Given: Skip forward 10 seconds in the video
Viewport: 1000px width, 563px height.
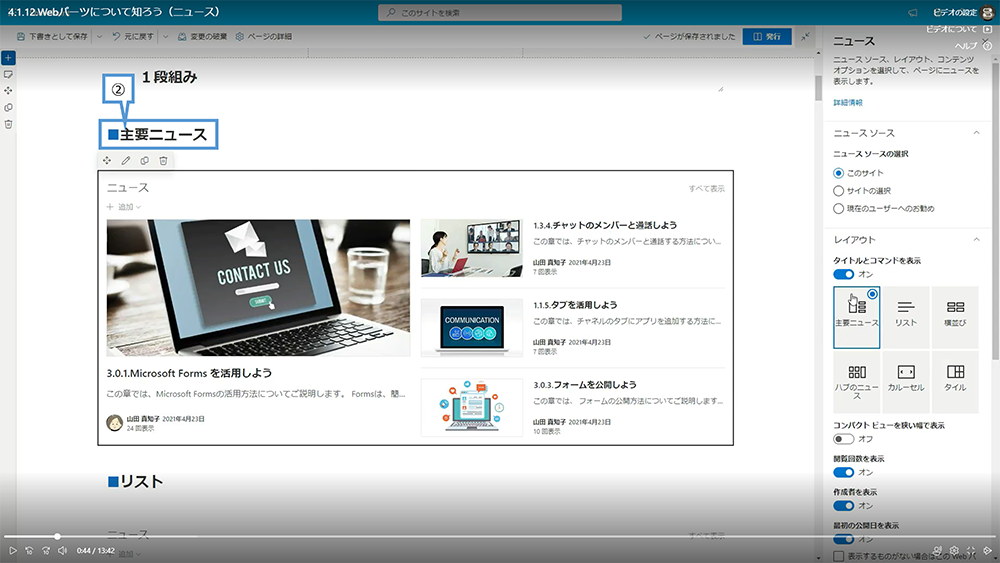Looking at the screenshot, I should [45, 550].
